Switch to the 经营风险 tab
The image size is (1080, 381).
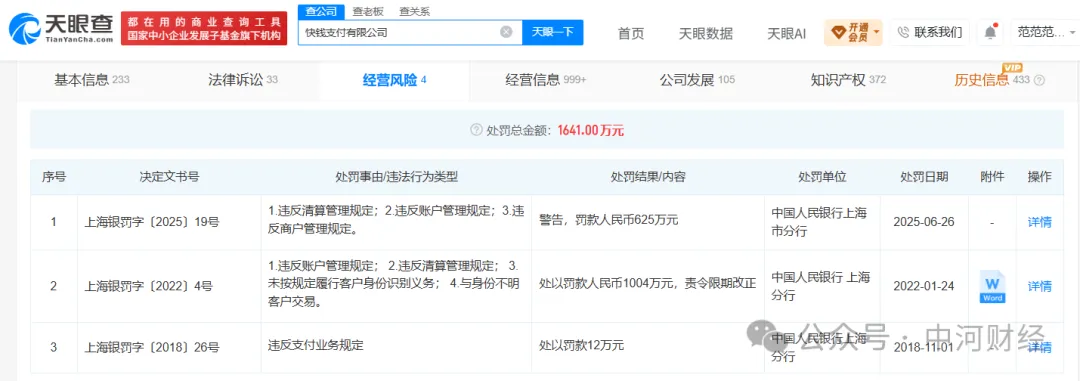click(x=395, y=80)
